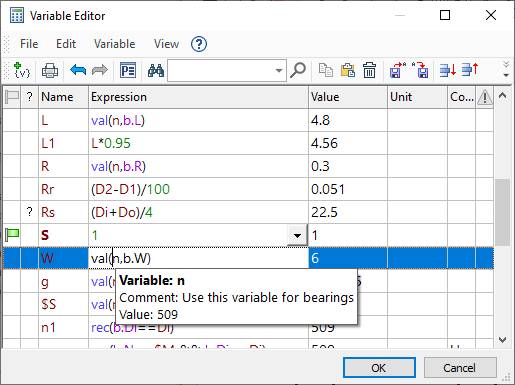This screenshot has width=515, height=385.
Task: Add a new variable with the {v} icon
Action: (x=22, y=70)
